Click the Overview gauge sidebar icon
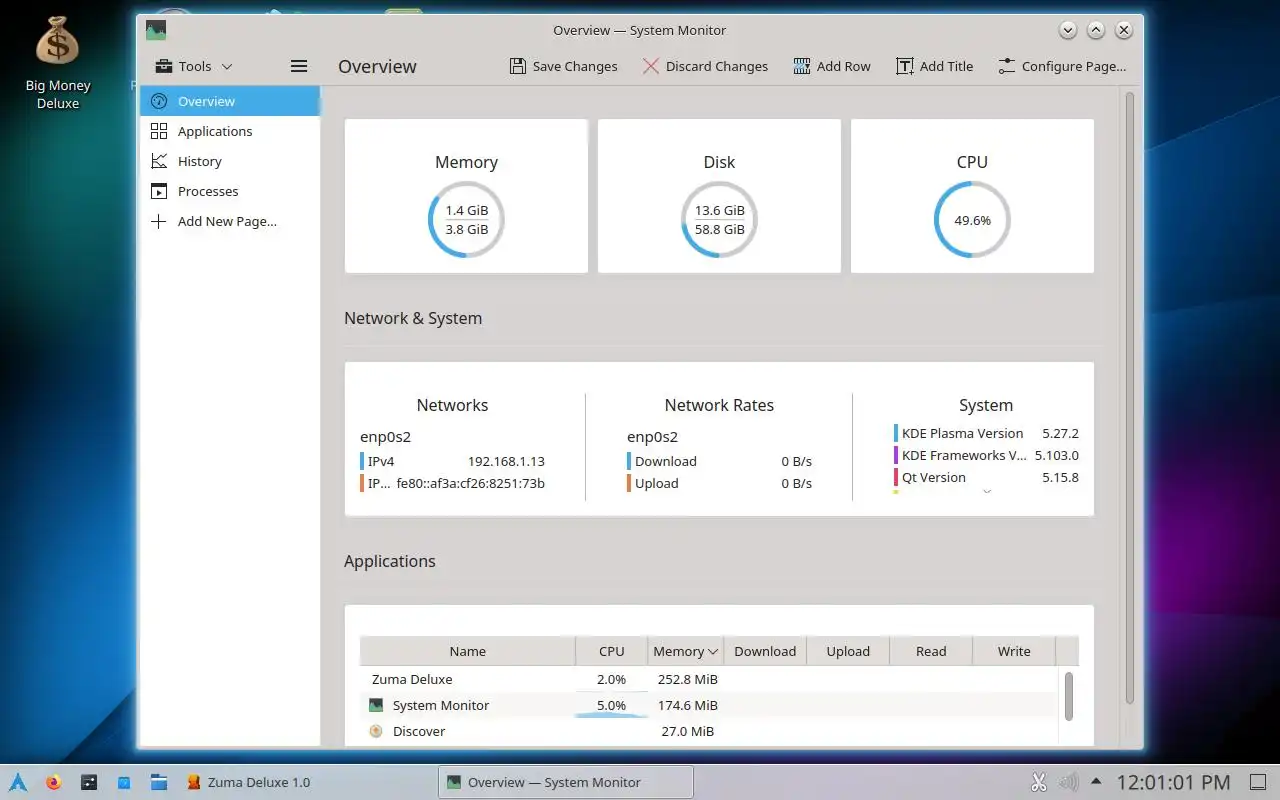 click(x=158, y=101)
